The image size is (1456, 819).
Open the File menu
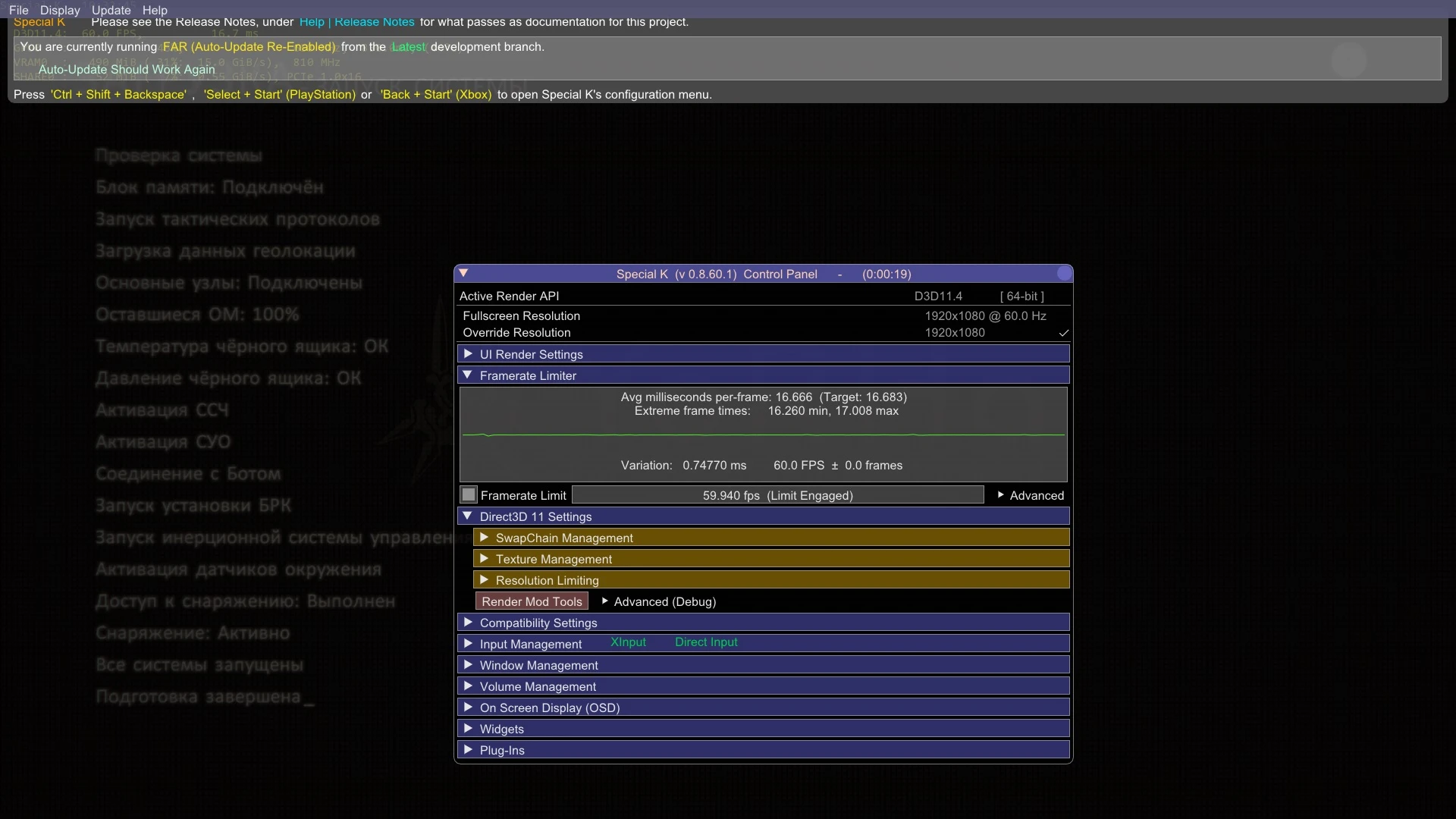pyautogui.click(x=18, y=10)
